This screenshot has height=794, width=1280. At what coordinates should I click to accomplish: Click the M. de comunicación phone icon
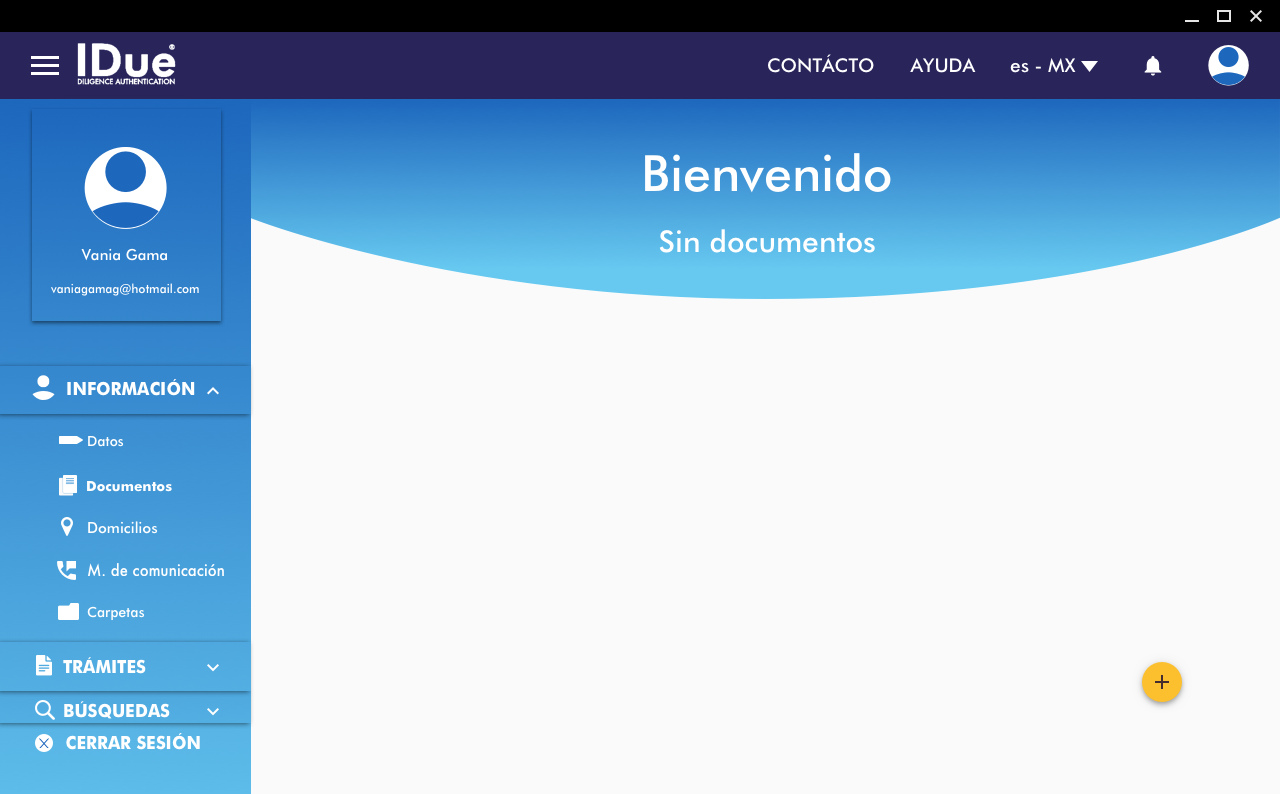(x=67, y=570)
